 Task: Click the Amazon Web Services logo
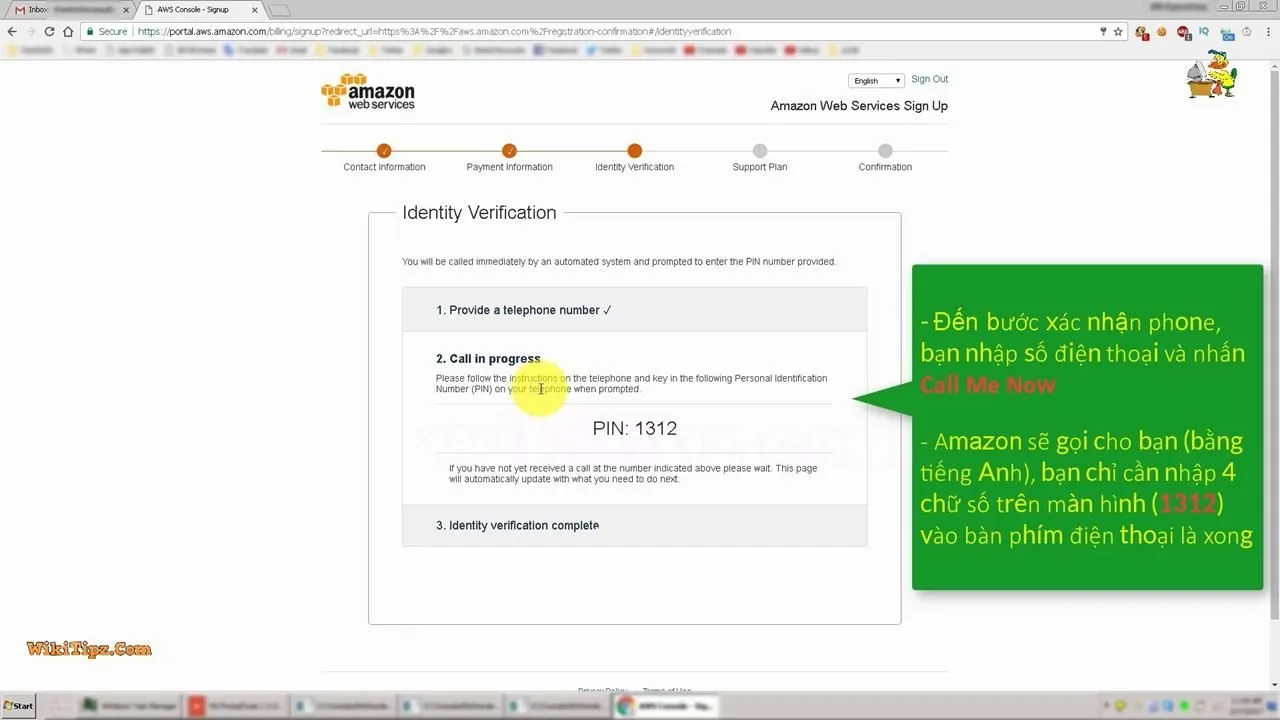tap(368, 91)
